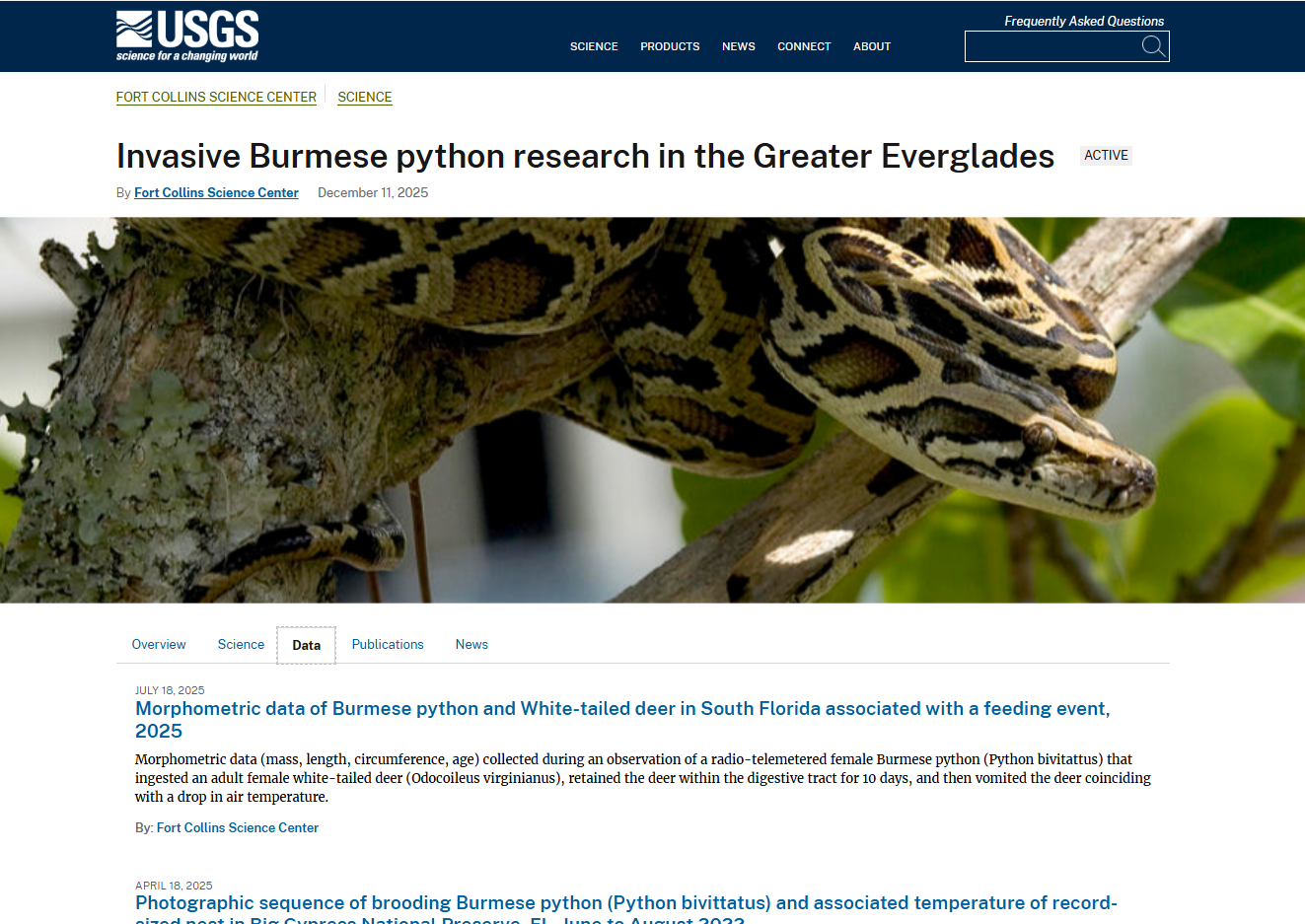Open the Fort Collins Science Center author link
Image resolution: width=1305 pixels, height=924 pixels.
[x=215, y=192]
